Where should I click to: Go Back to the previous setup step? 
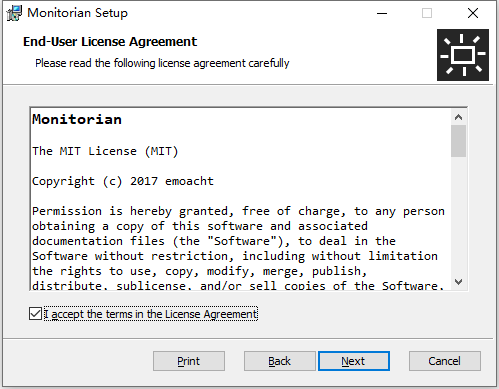pos(280,361)
